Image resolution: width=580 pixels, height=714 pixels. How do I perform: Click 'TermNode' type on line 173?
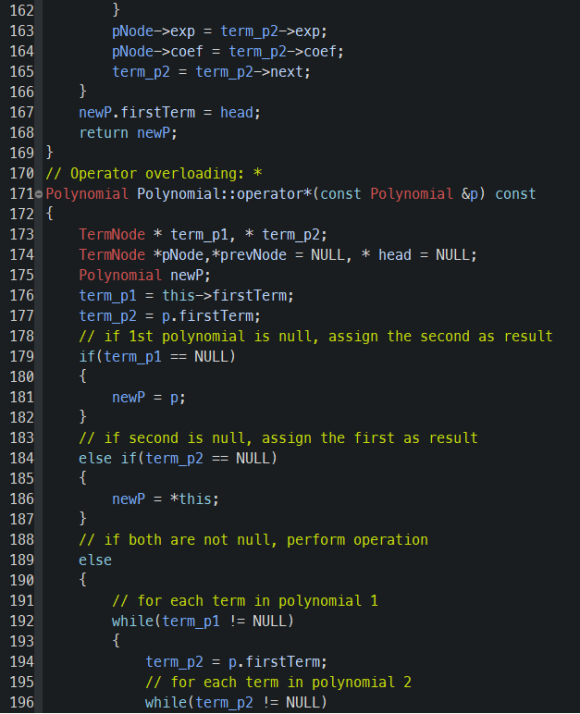pos(112,235)
